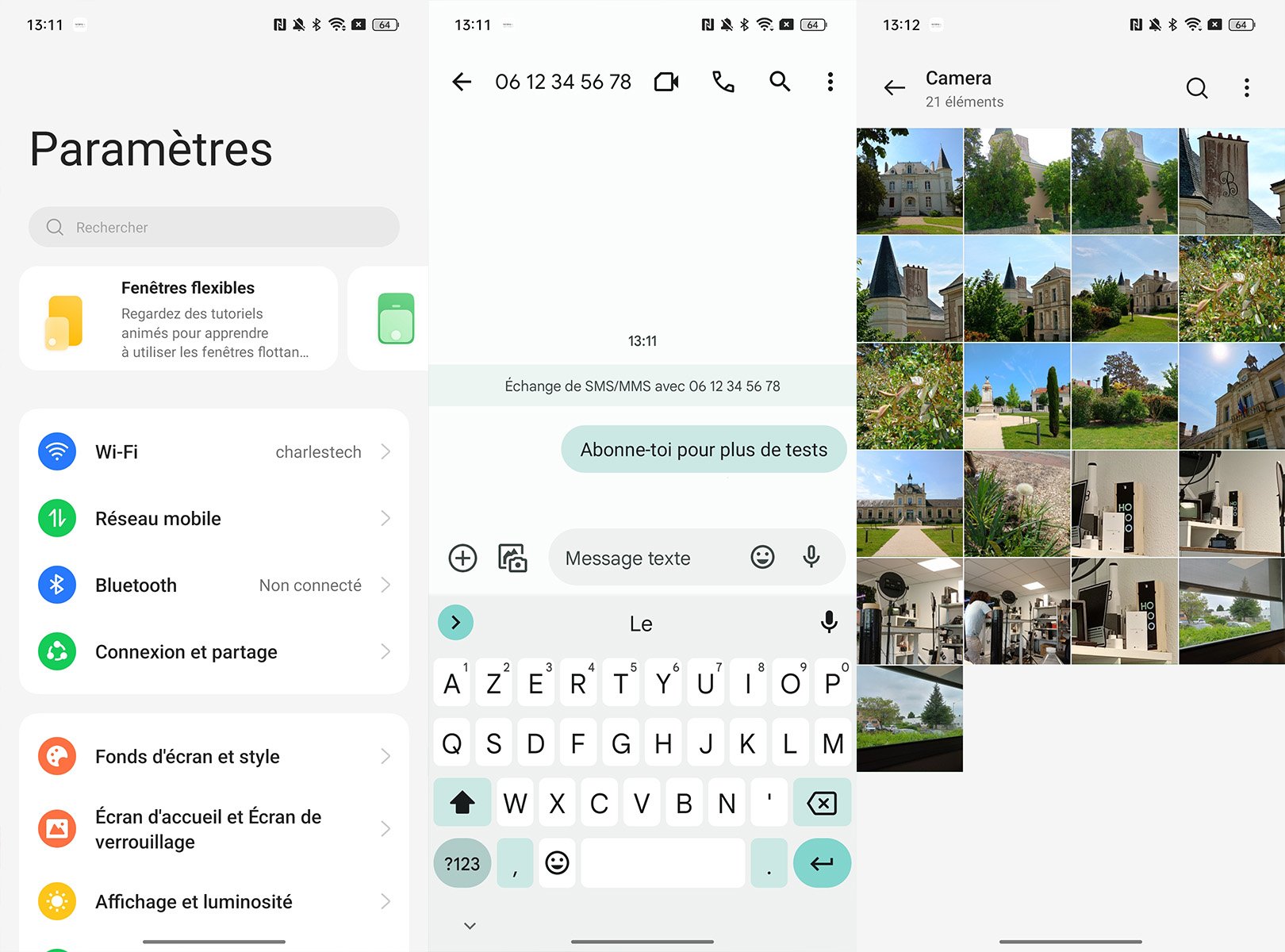Open the Wi-Fi settings entry

pos(214,451)
